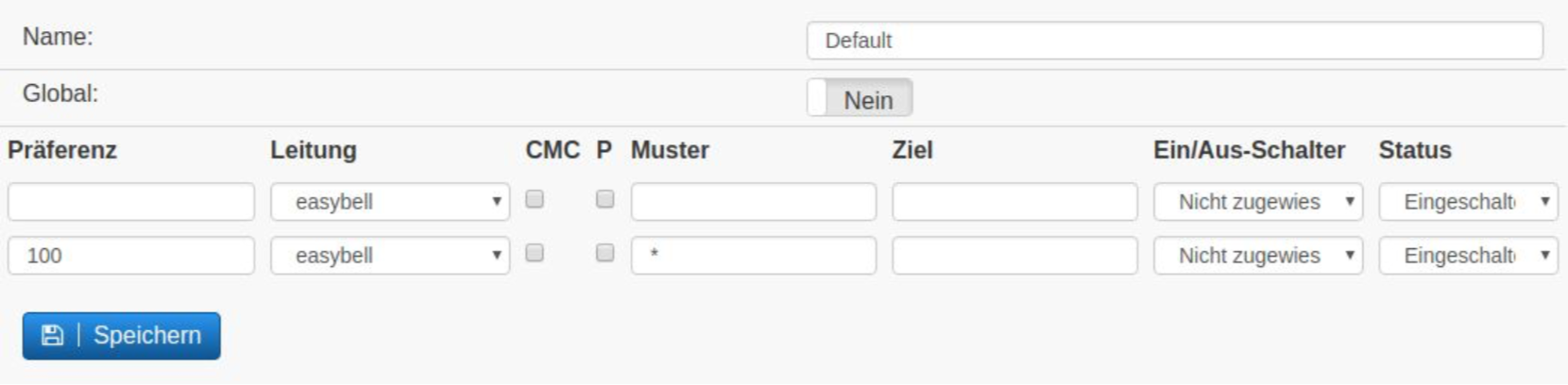The image size is (1568, 385).
Task: Check the CMC checkbox in first row
Action: (x=535, y=199)
